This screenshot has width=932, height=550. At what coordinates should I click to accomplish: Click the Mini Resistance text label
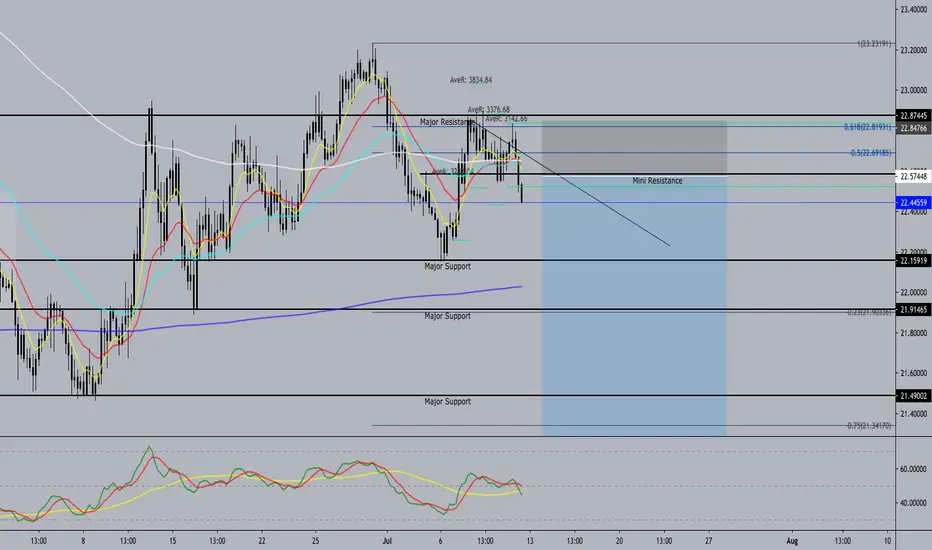click(x=657, y=181)
